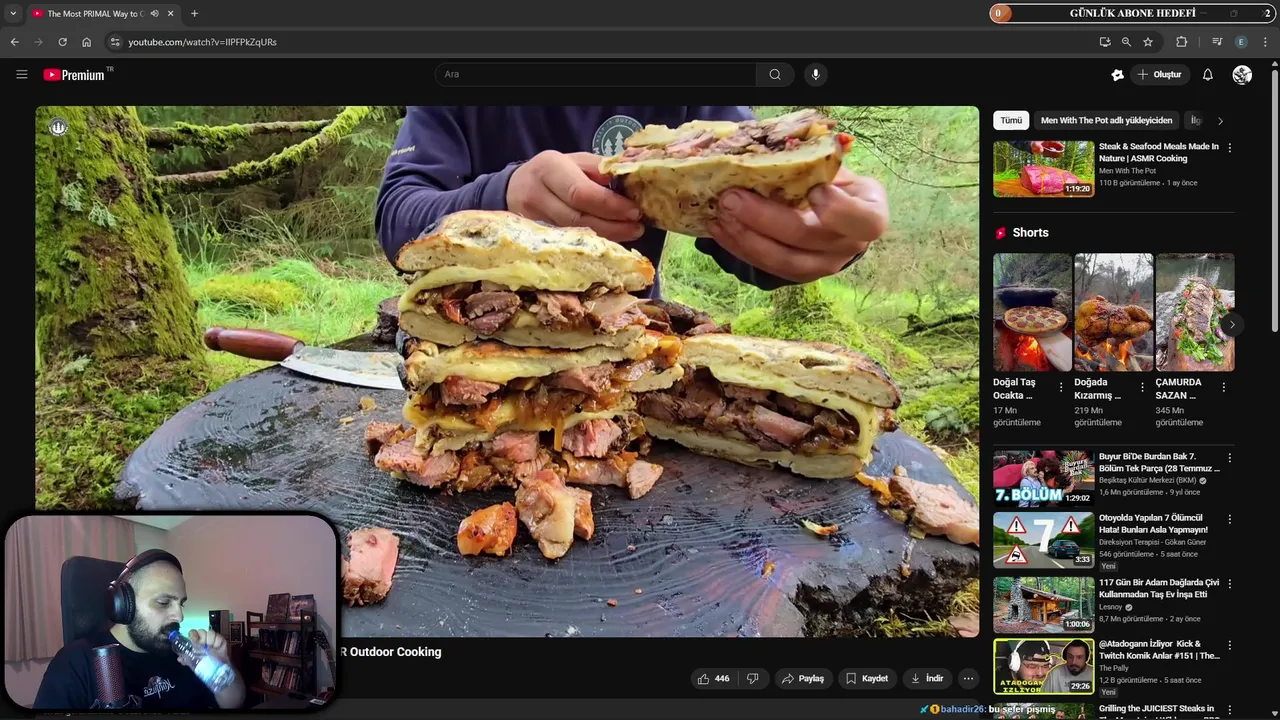
Task: Open options for ÇAMURDA SAZAN short
Action: click(x=1223, y=387)
